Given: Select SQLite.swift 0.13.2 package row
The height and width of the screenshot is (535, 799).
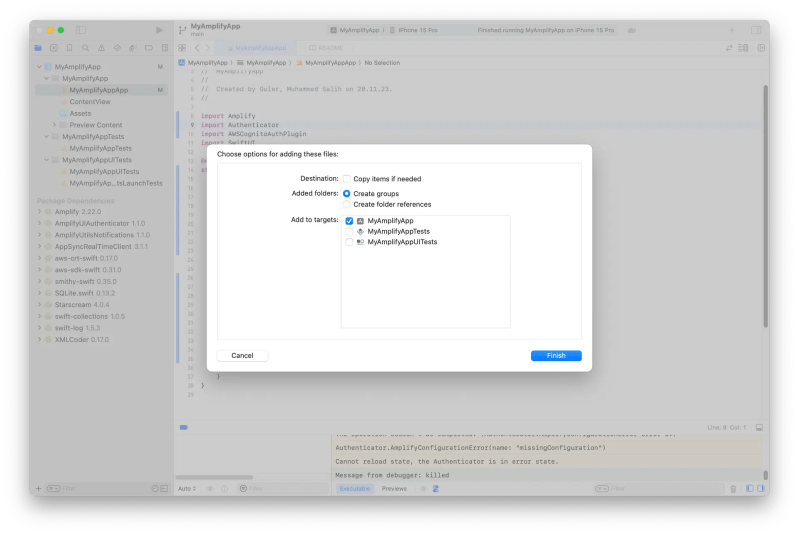Looking at the screenshot, I should coord(101,293).
